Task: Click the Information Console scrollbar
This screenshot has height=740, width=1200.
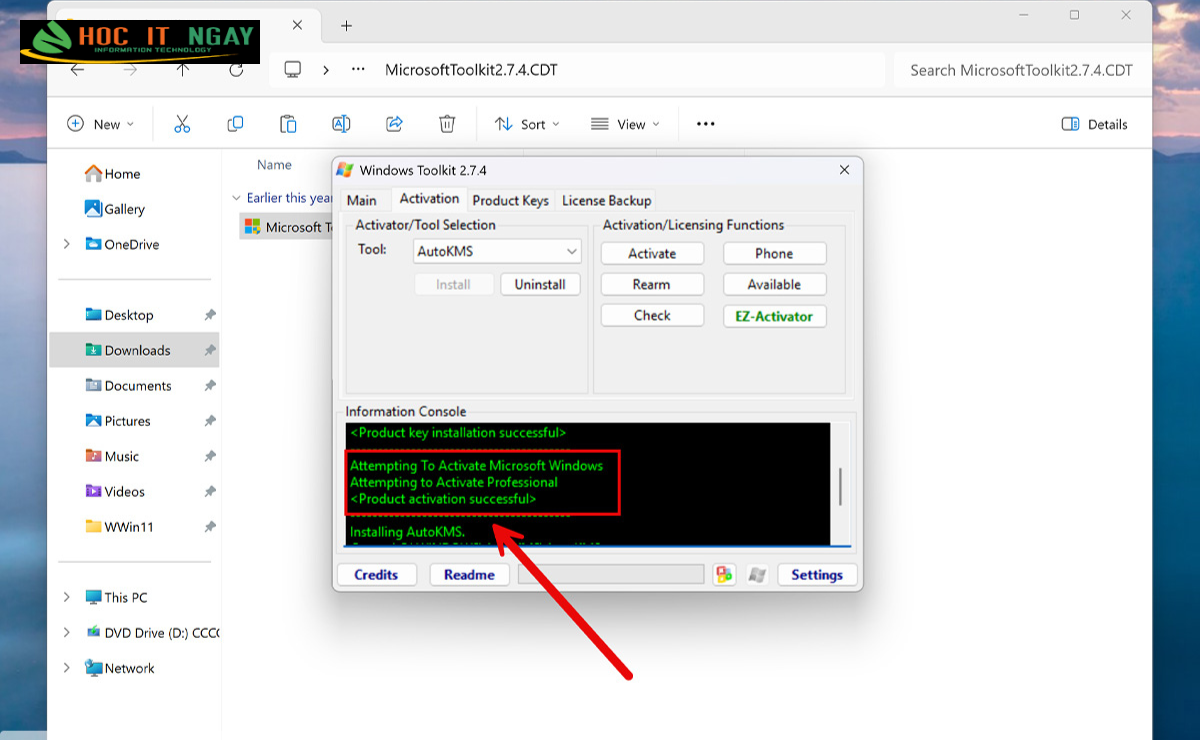Action: click(840, 484)
